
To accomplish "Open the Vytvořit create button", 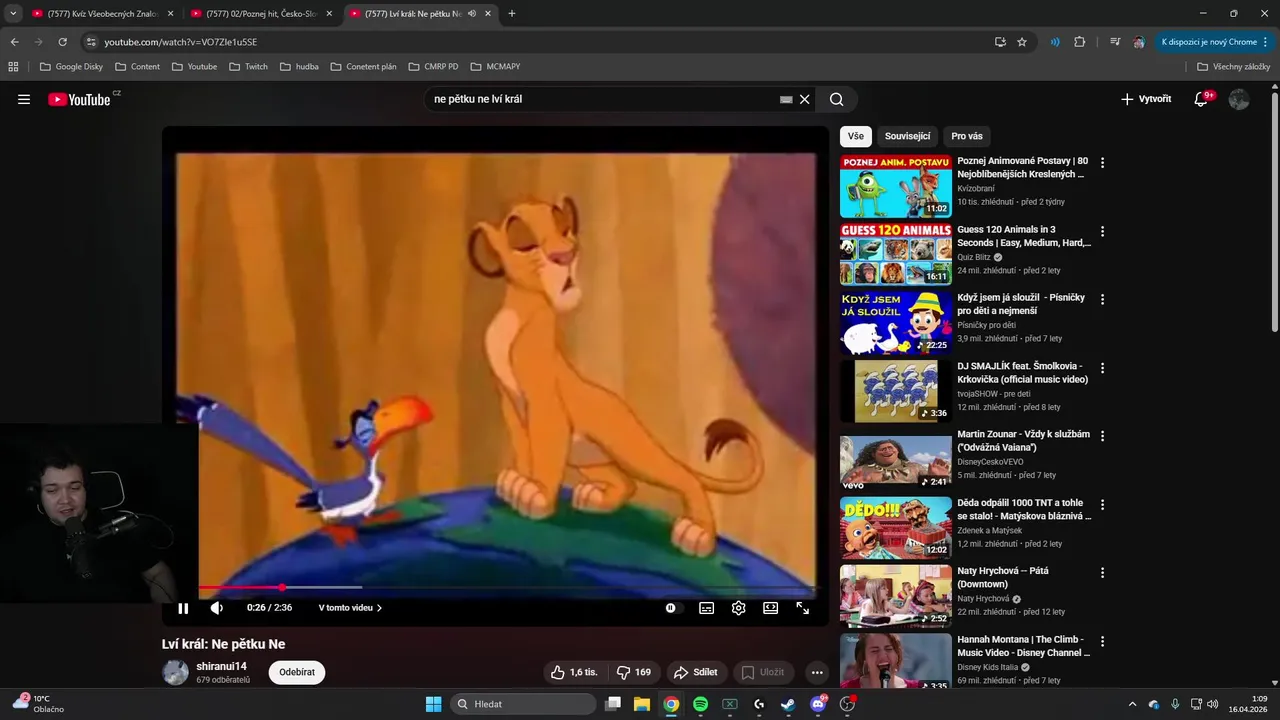I will pos(1146,99).
